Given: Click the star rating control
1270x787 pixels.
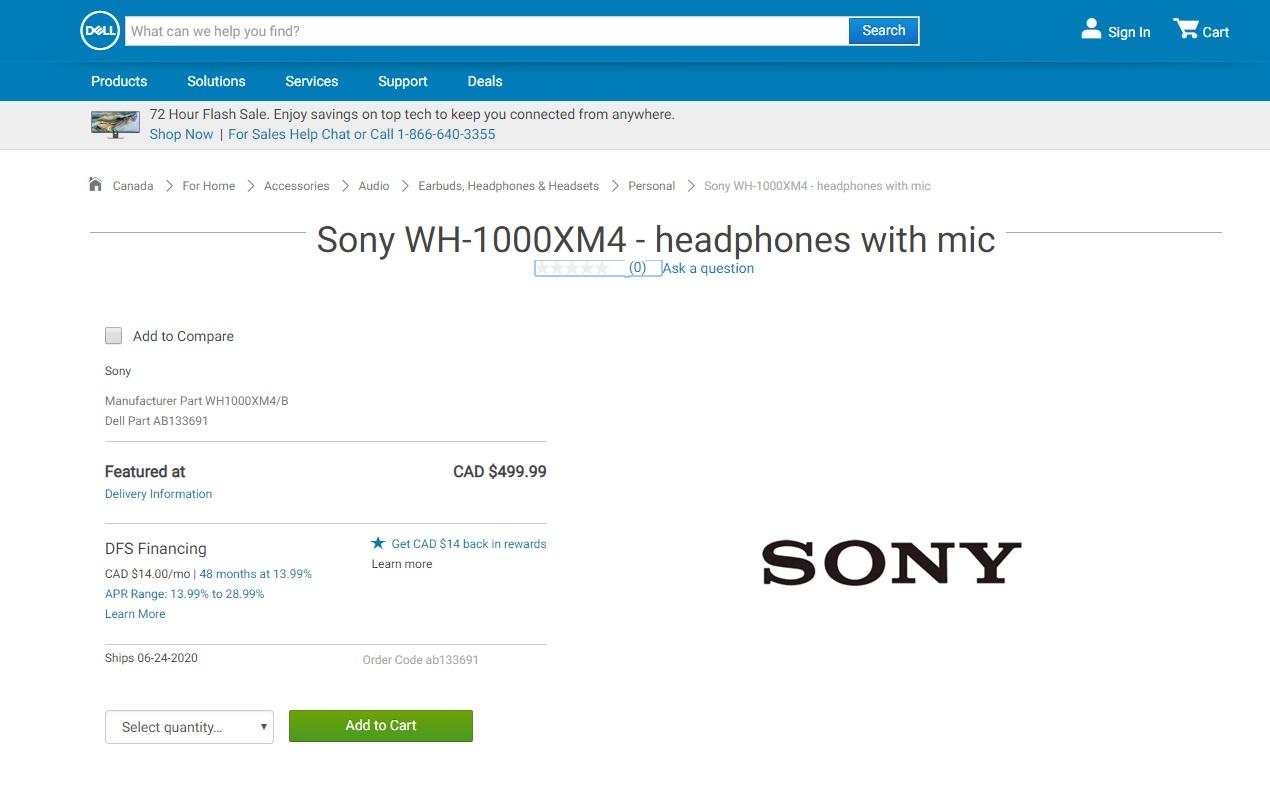Looking at the screenshot, I should 573,268.
